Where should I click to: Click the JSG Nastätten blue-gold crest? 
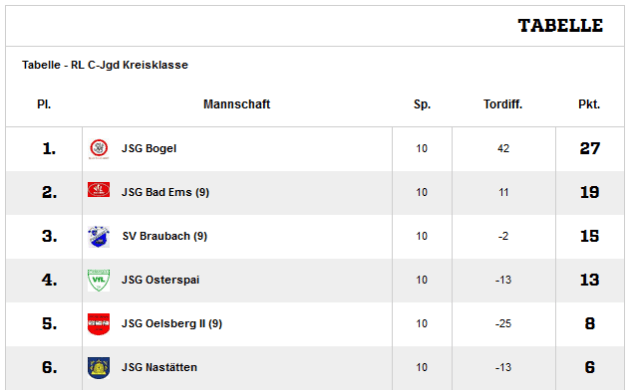[99, 368]
